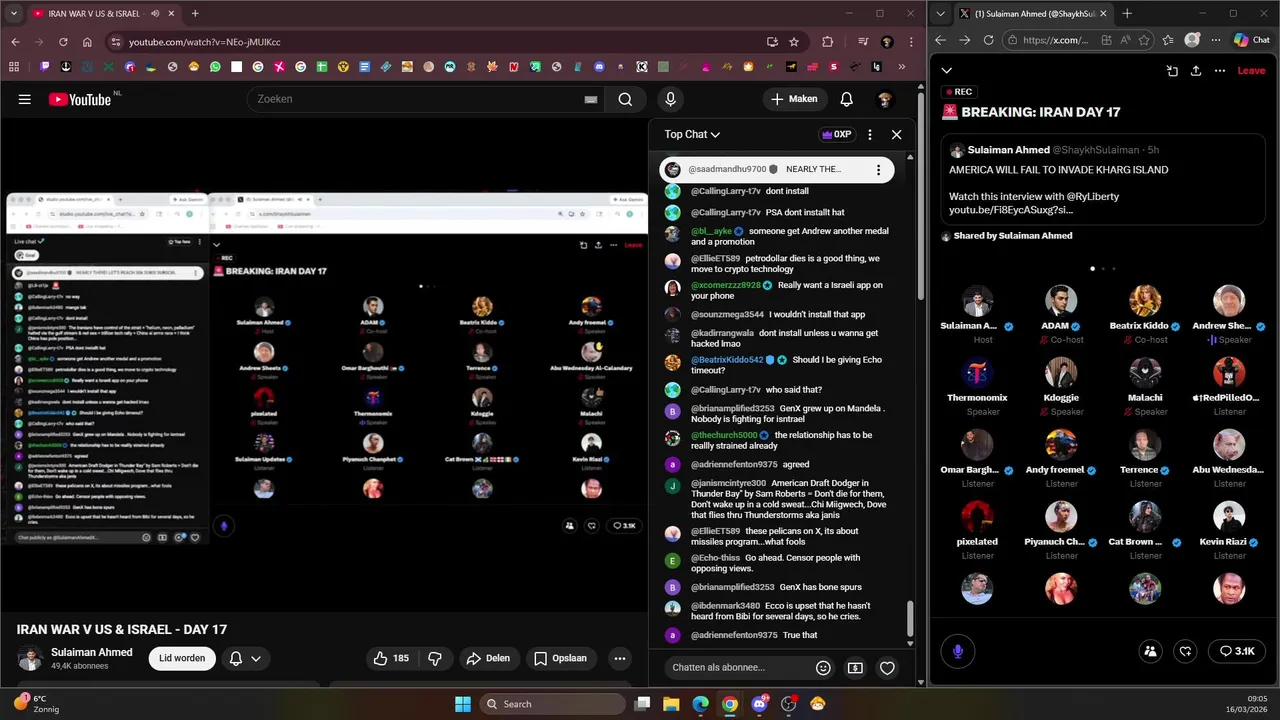Open Chrome apps grid shortcut
Viewport: 1280px width, 720px height.
[x=14, y=67]
